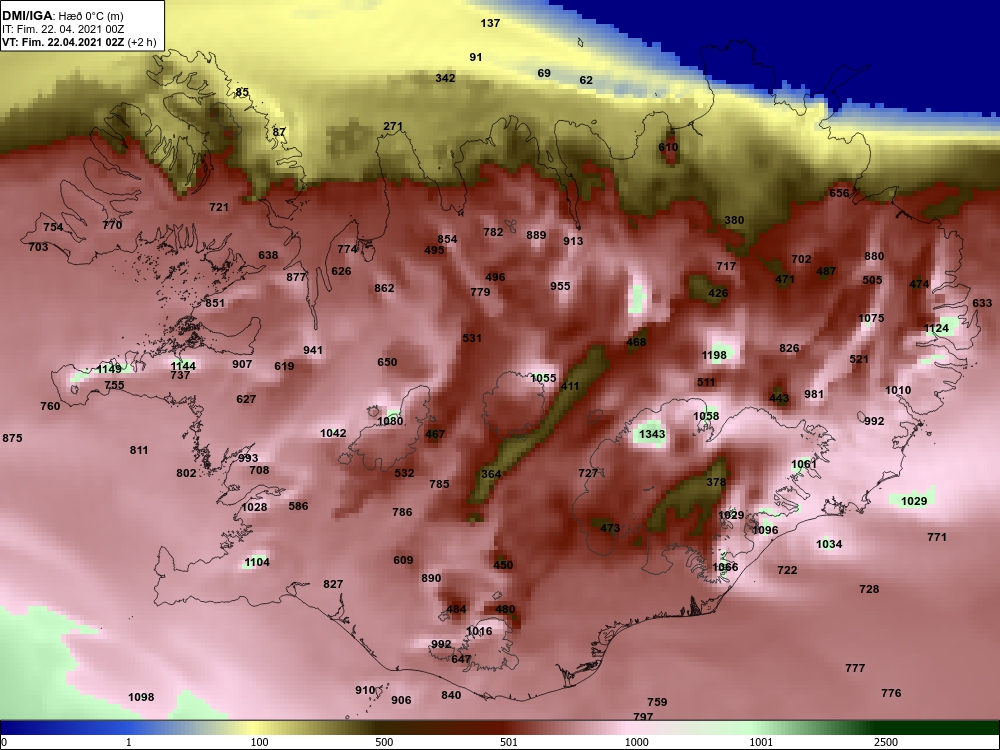Select the 727 value
The height and width of the screenshot is (750, 1000).
[588, 473]
